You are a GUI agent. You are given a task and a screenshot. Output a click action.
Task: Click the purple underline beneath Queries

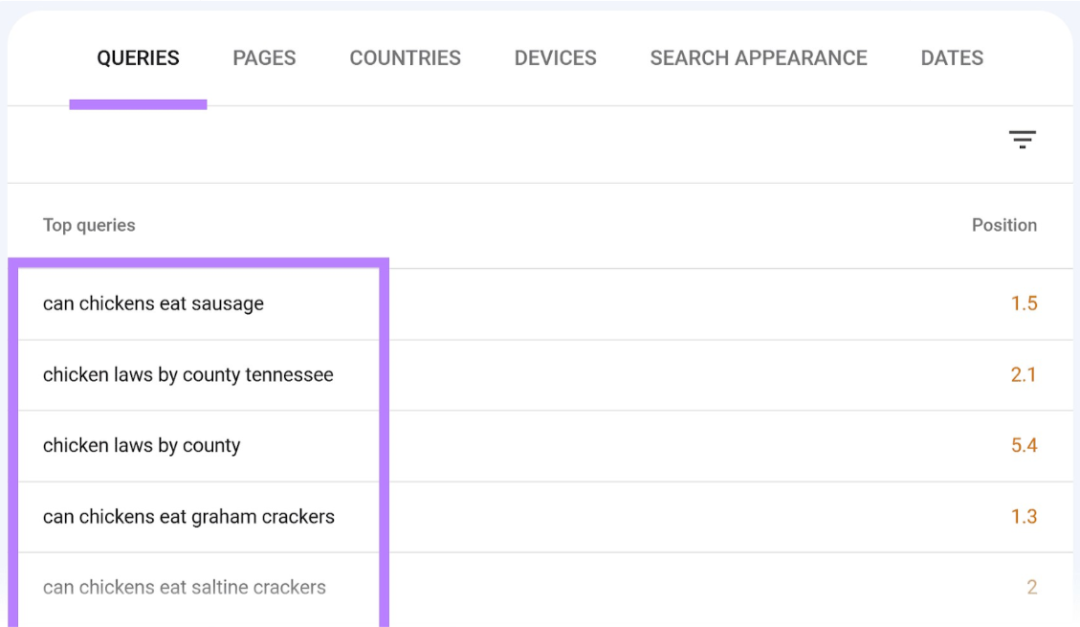138,104
